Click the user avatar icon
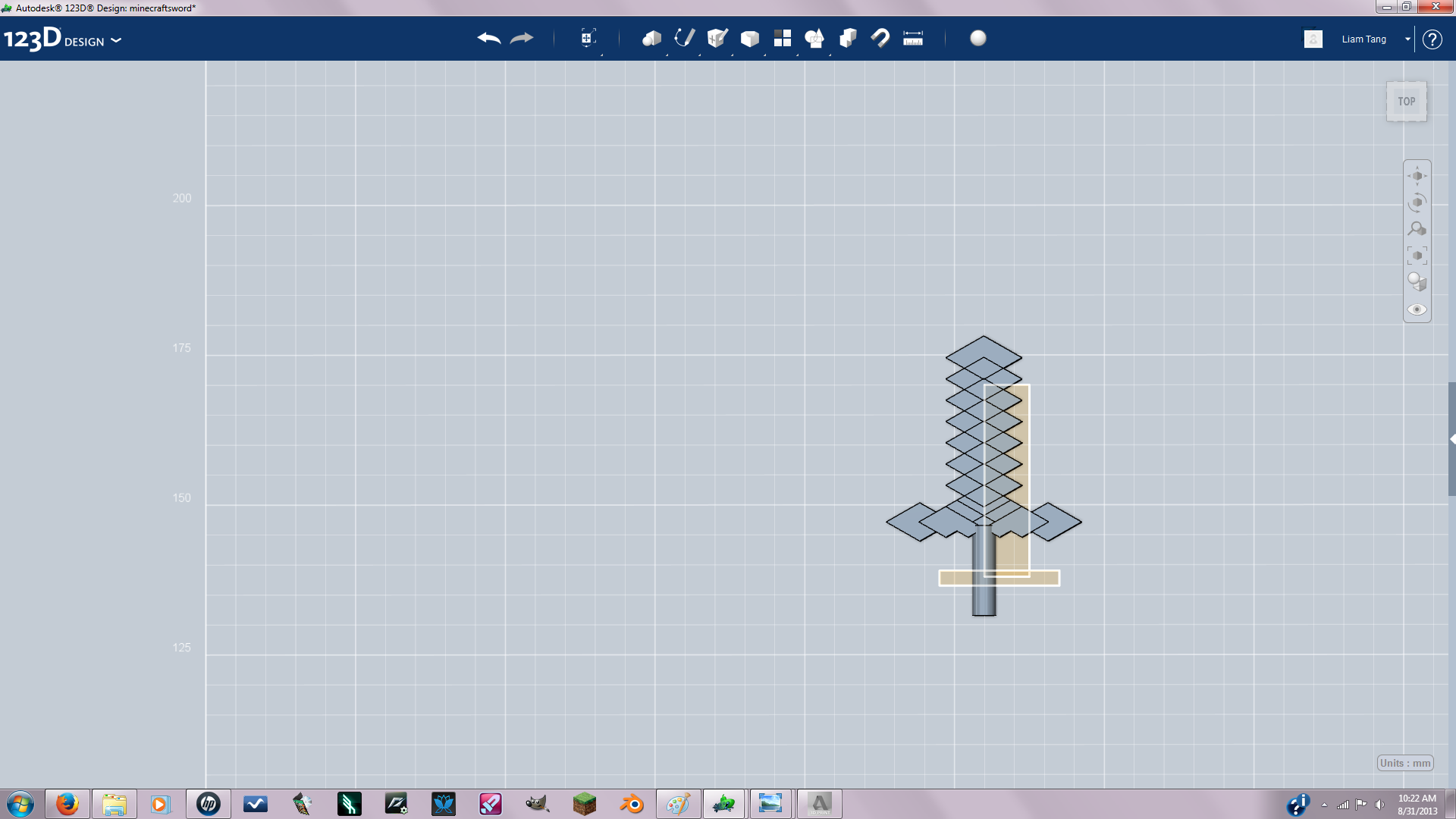Viewport: 1456px width, 819px height. pyautogui.click(x=1313, y=39)
